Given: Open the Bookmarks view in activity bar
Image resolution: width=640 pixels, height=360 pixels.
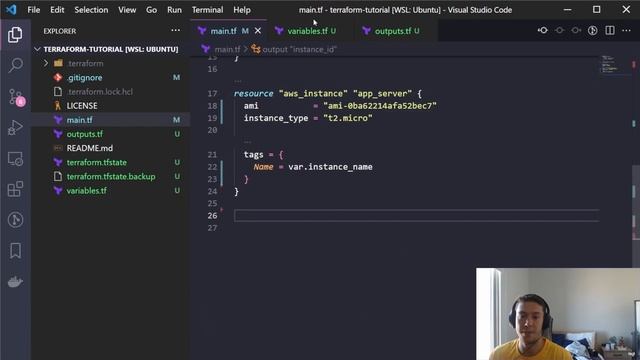Looking at the screenshot, I should 16,251.
